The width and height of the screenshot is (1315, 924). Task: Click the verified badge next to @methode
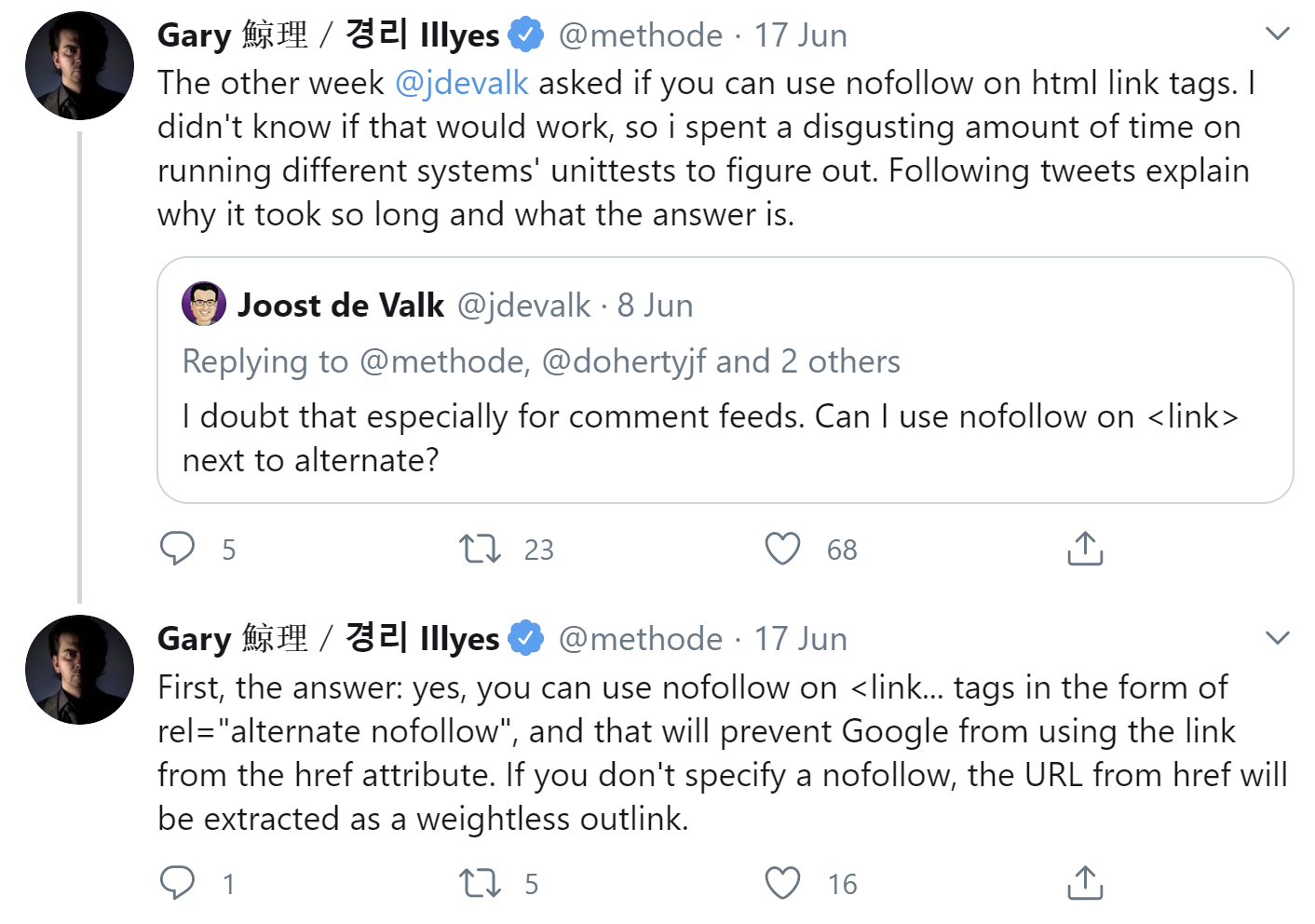(x=526, y=34)
